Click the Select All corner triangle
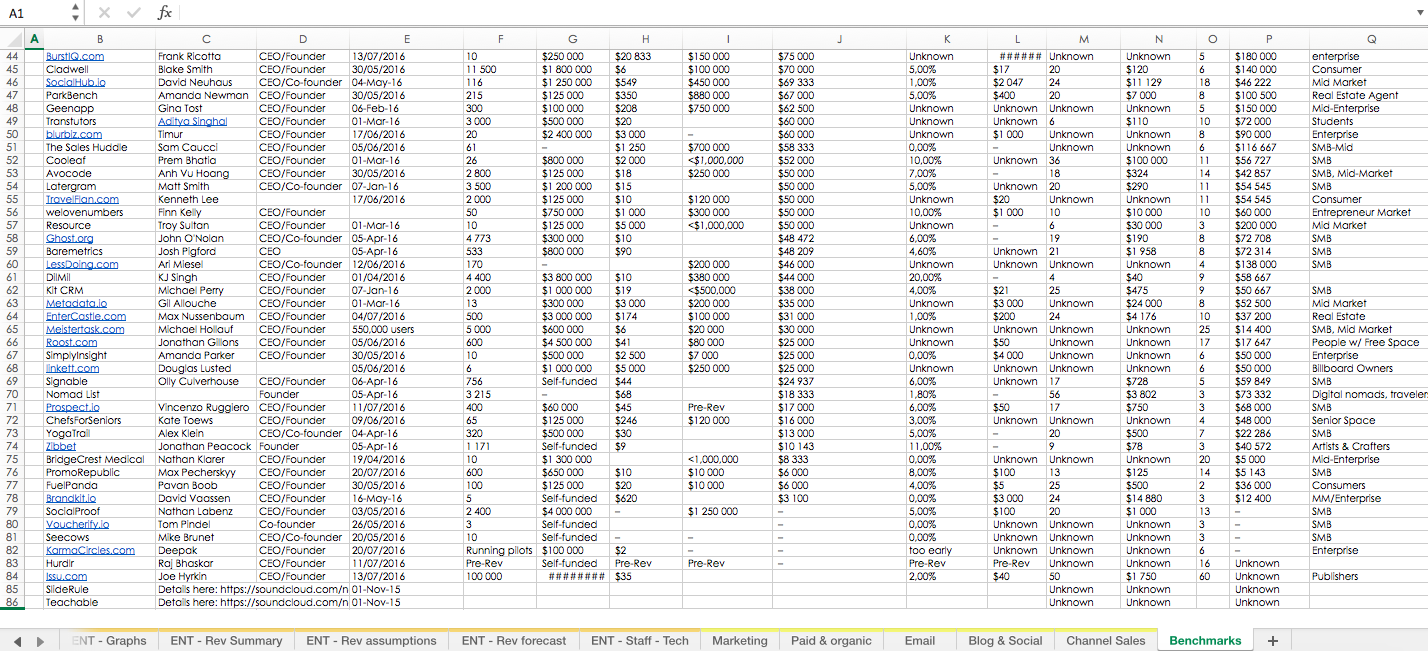1428x651 pixels. point(13,39)
